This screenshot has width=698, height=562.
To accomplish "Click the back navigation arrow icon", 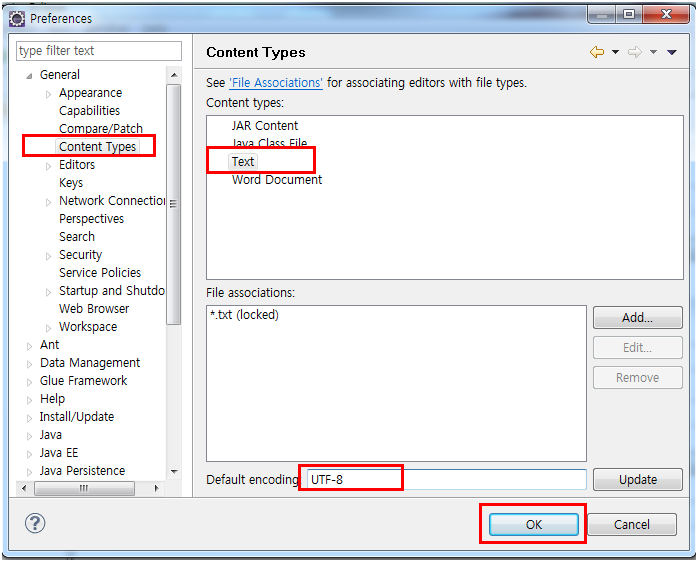I will pyautogui.click(x=597, y=52).
